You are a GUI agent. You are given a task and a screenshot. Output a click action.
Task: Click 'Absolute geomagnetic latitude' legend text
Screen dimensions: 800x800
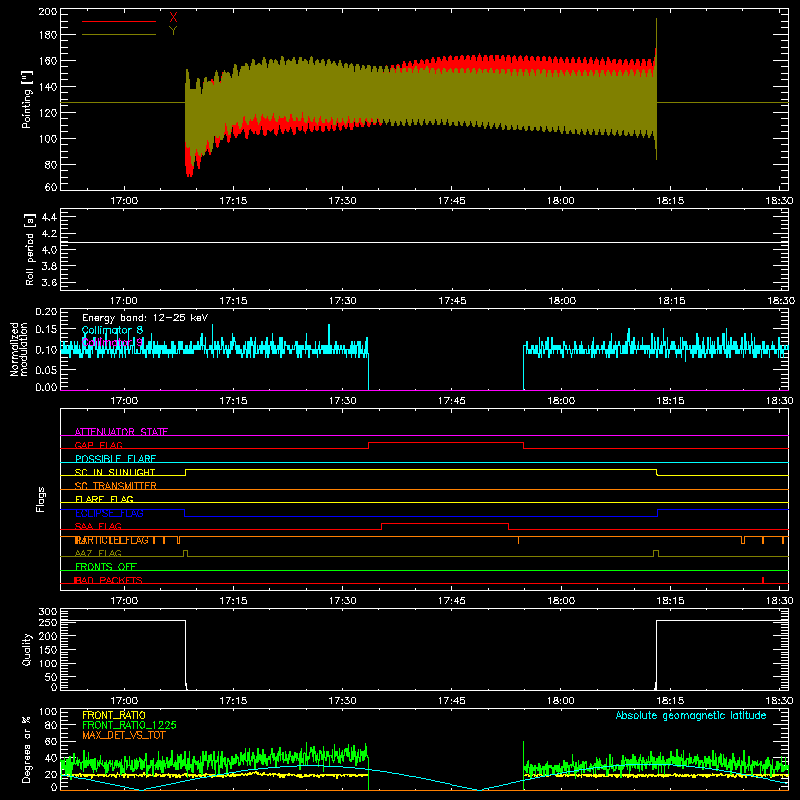[691, 715]
